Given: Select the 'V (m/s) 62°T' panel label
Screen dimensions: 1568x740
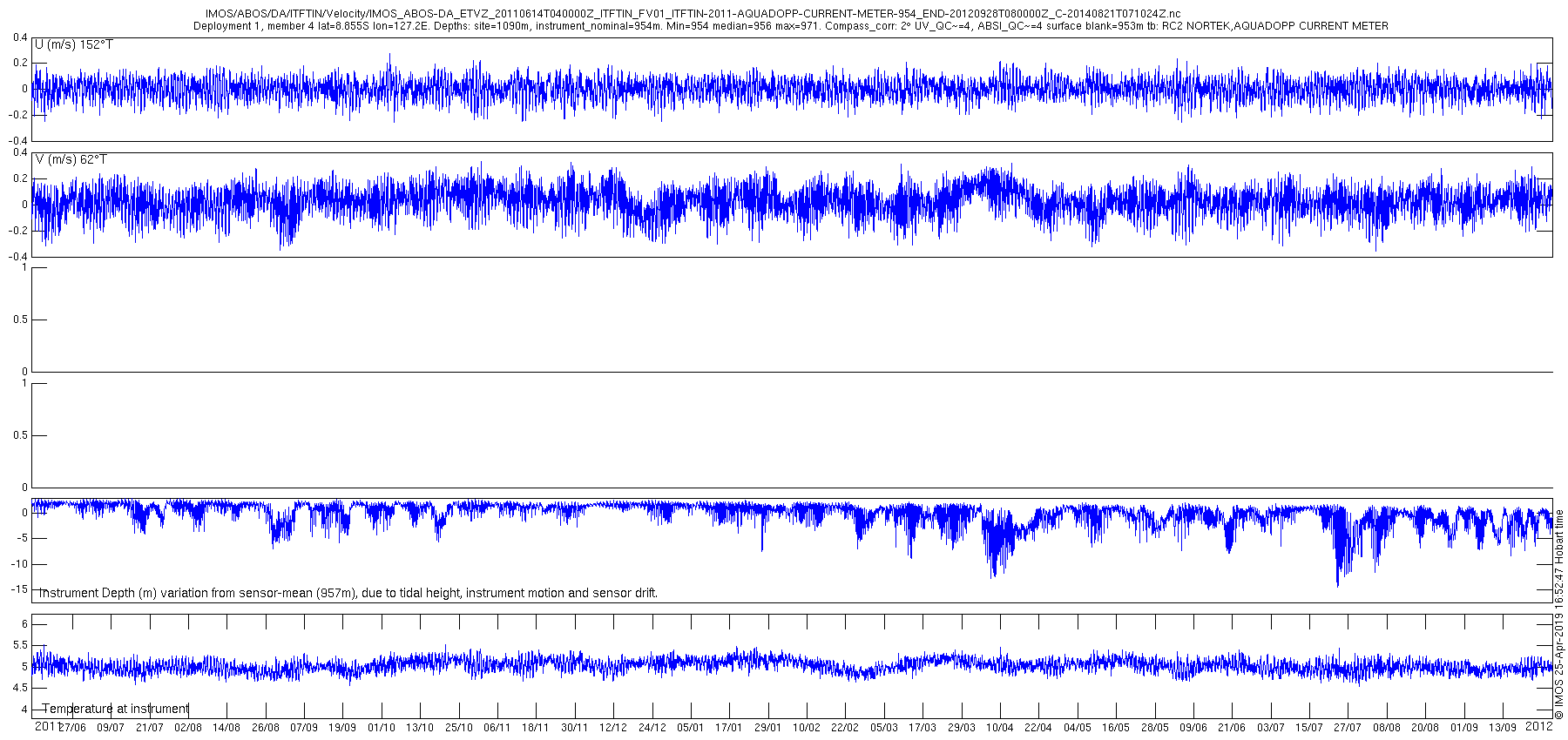Looking at the screenshot, I should [71, 159].
